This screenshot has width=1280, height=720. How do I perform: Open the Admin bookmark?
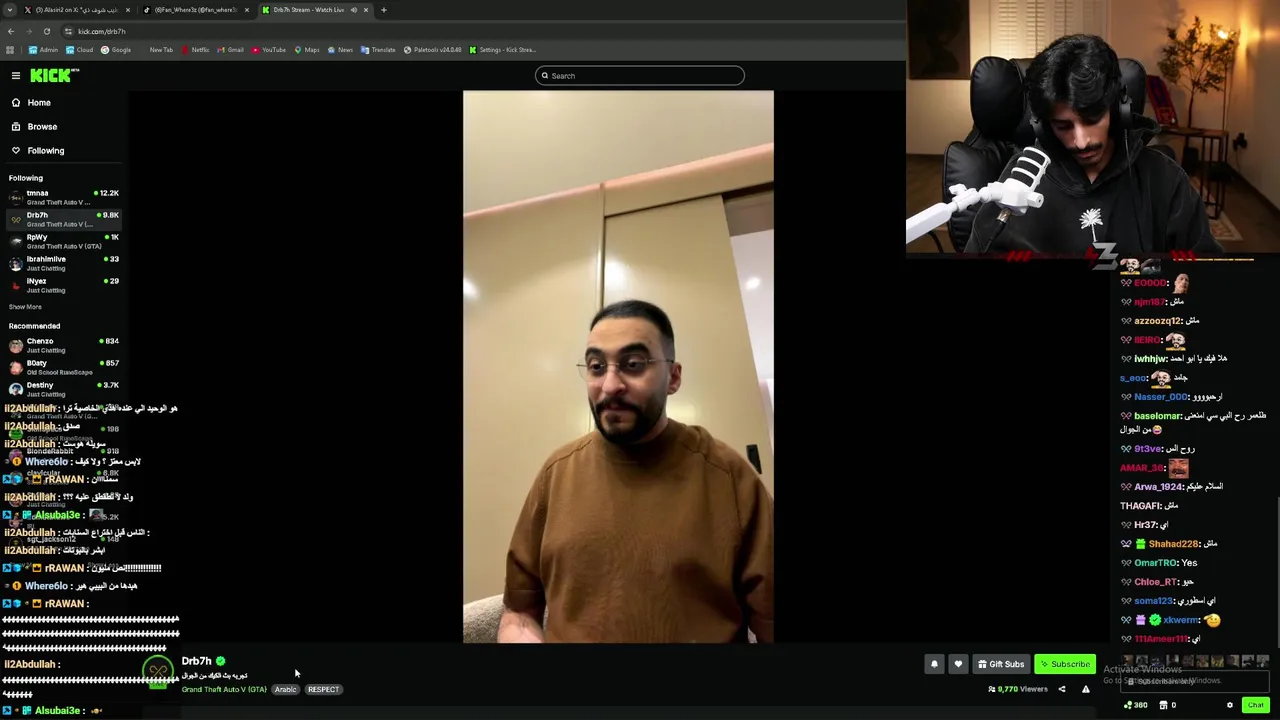(x=44, y=50)
